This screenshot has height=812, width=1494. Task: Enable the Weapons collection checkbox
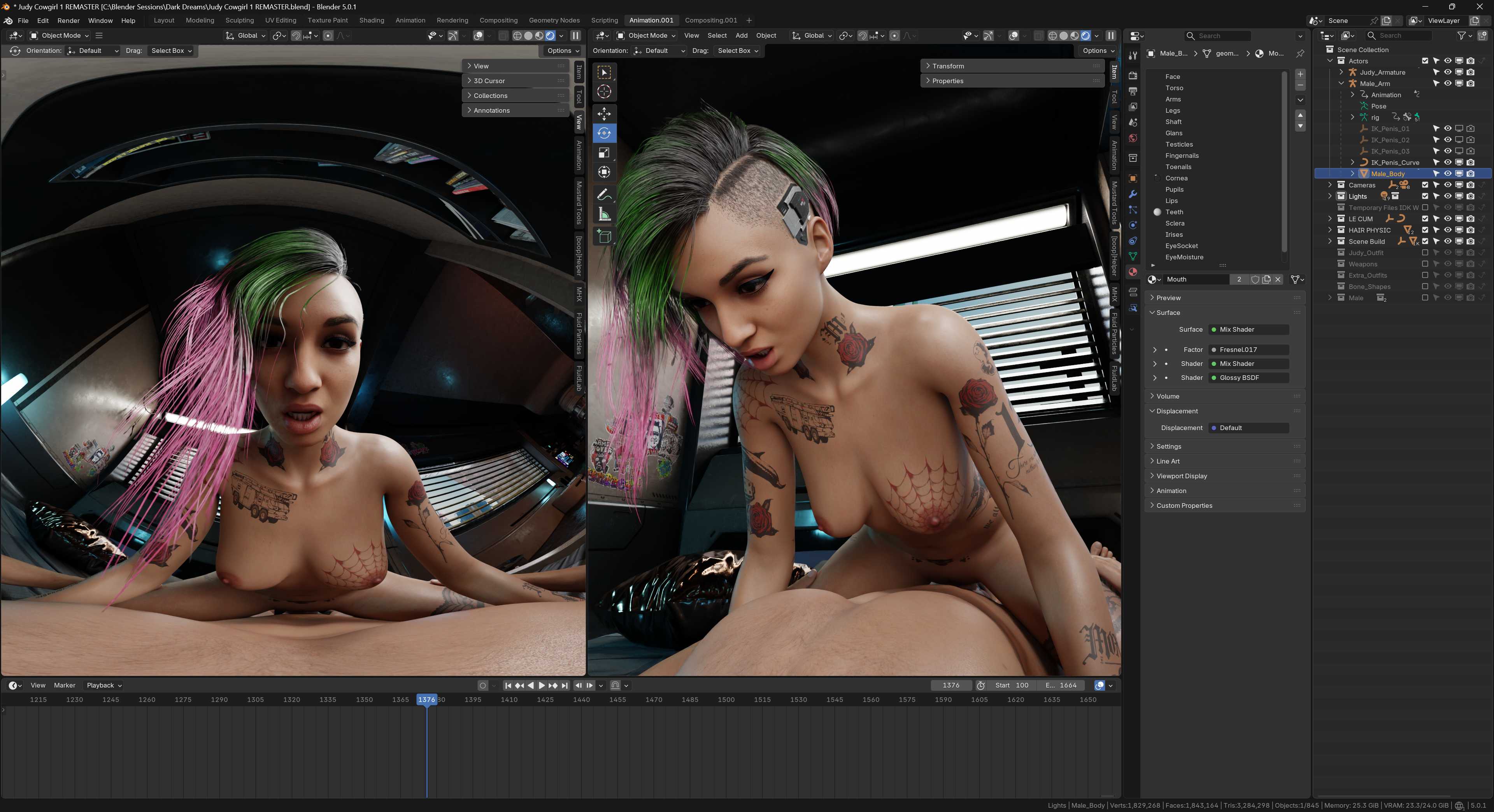[1425, 264]
